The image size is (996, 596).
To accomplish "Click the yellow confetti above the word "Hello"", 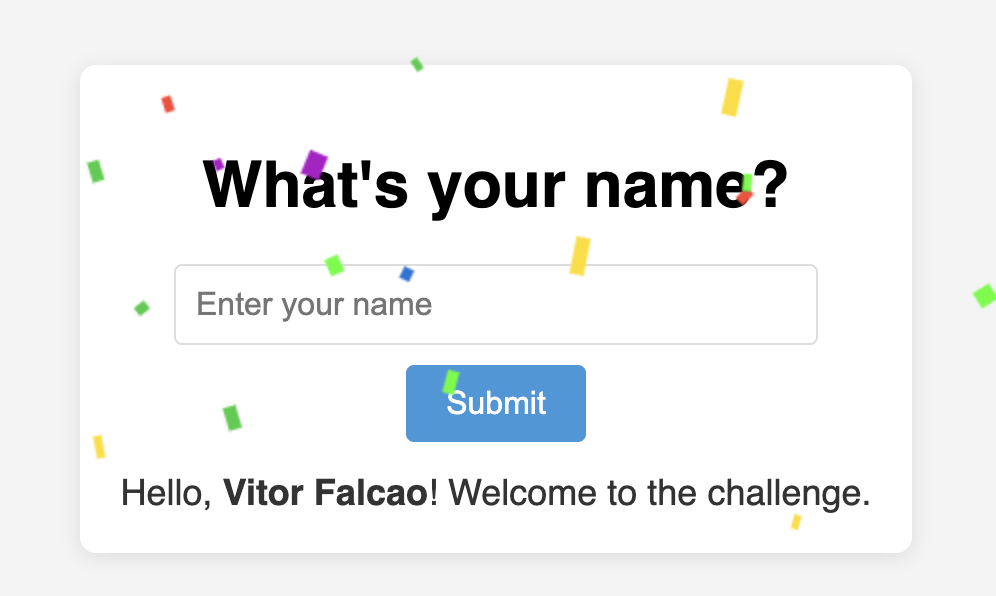I will click(x=99, y=447).
